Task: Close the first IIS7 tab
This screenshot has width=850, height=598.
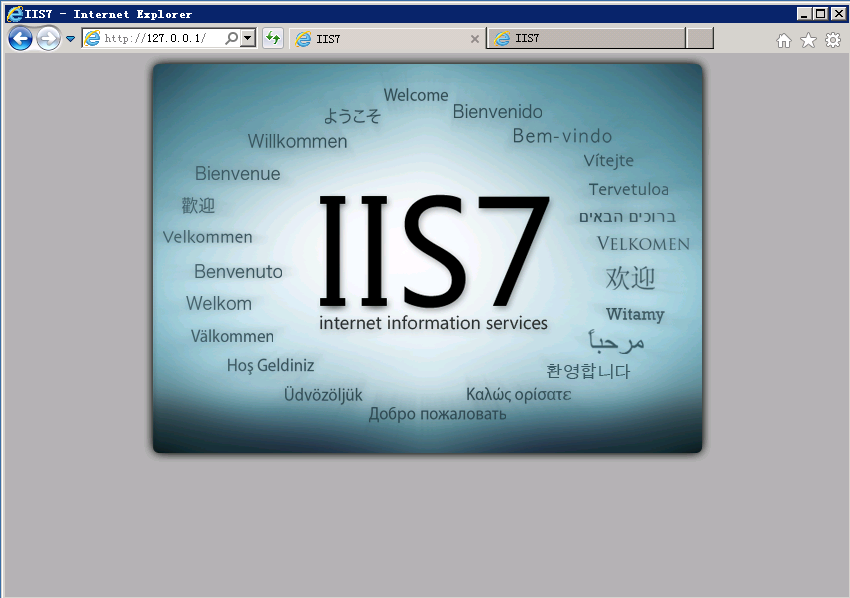Action: 474,39
